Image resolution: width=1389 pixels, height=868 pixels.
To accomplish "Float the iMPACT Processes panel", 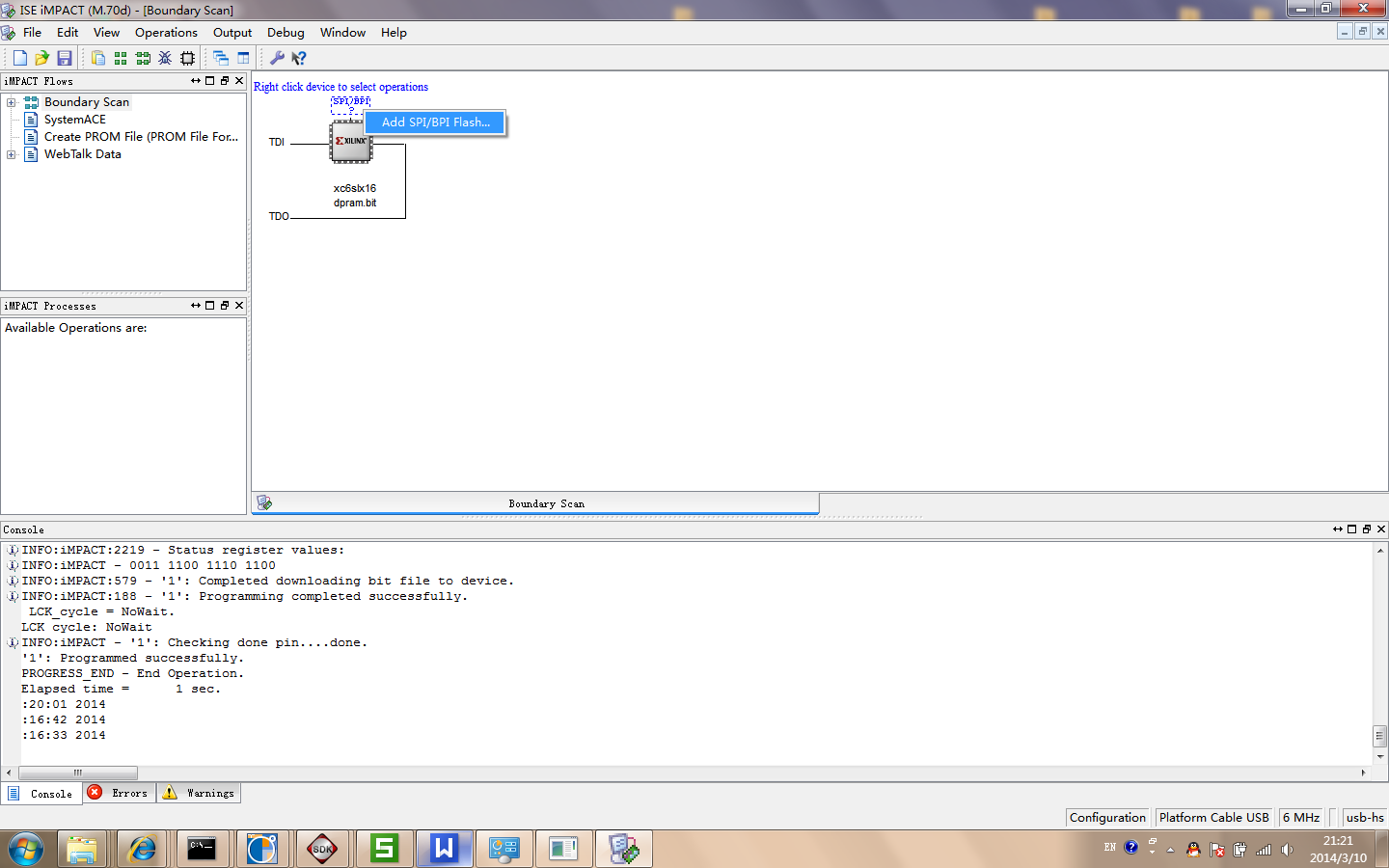I will coord(224,306).
